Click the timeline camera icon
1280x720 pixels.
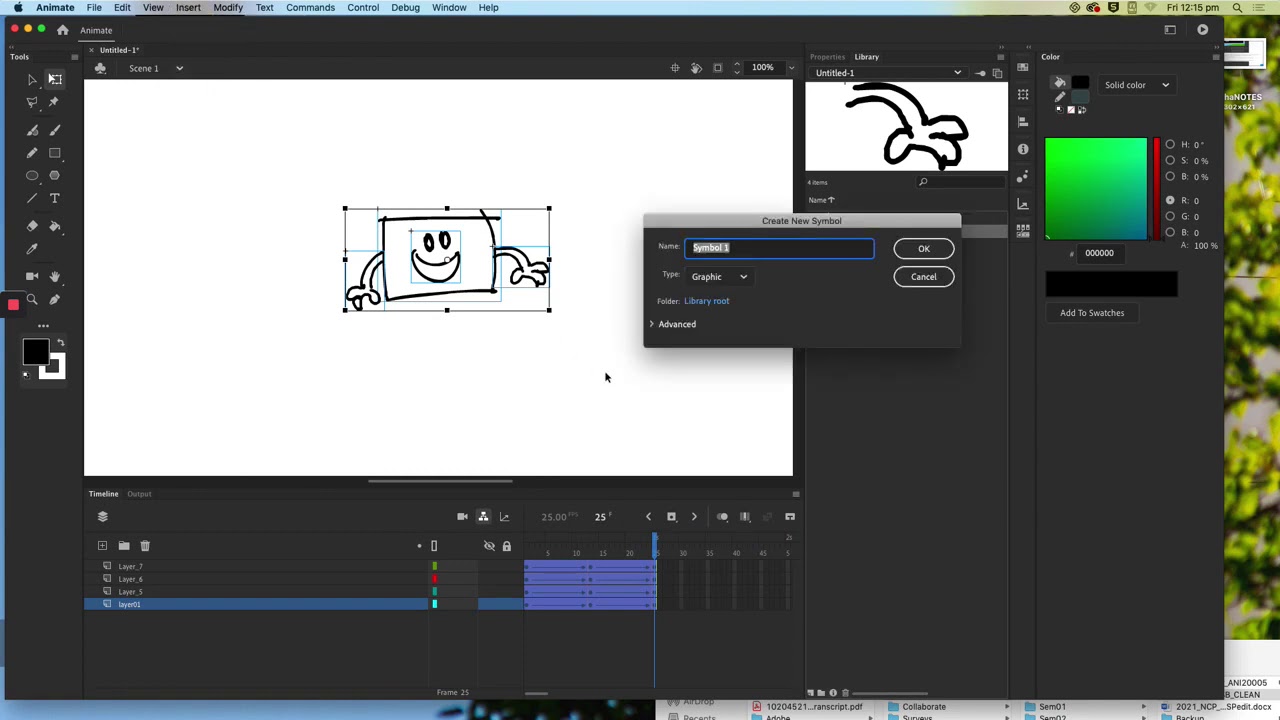[462, 517]
